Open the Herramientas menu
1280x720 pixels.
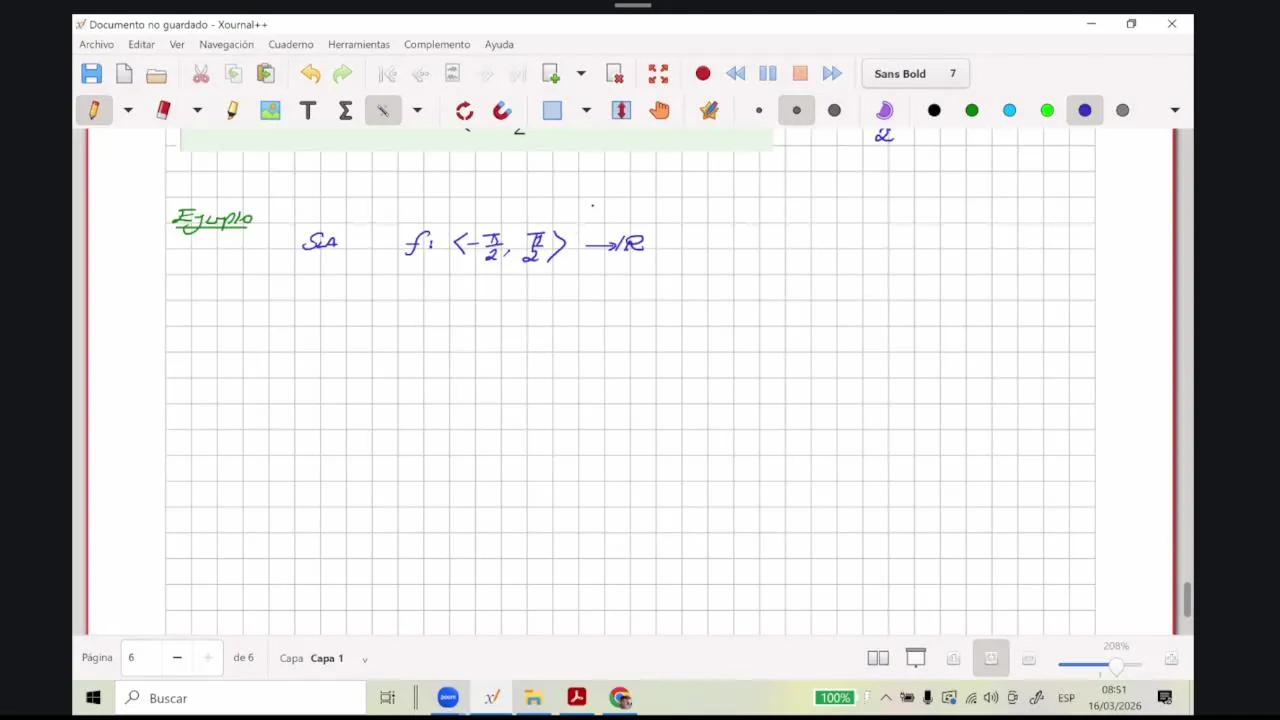(x=359, y=44)
